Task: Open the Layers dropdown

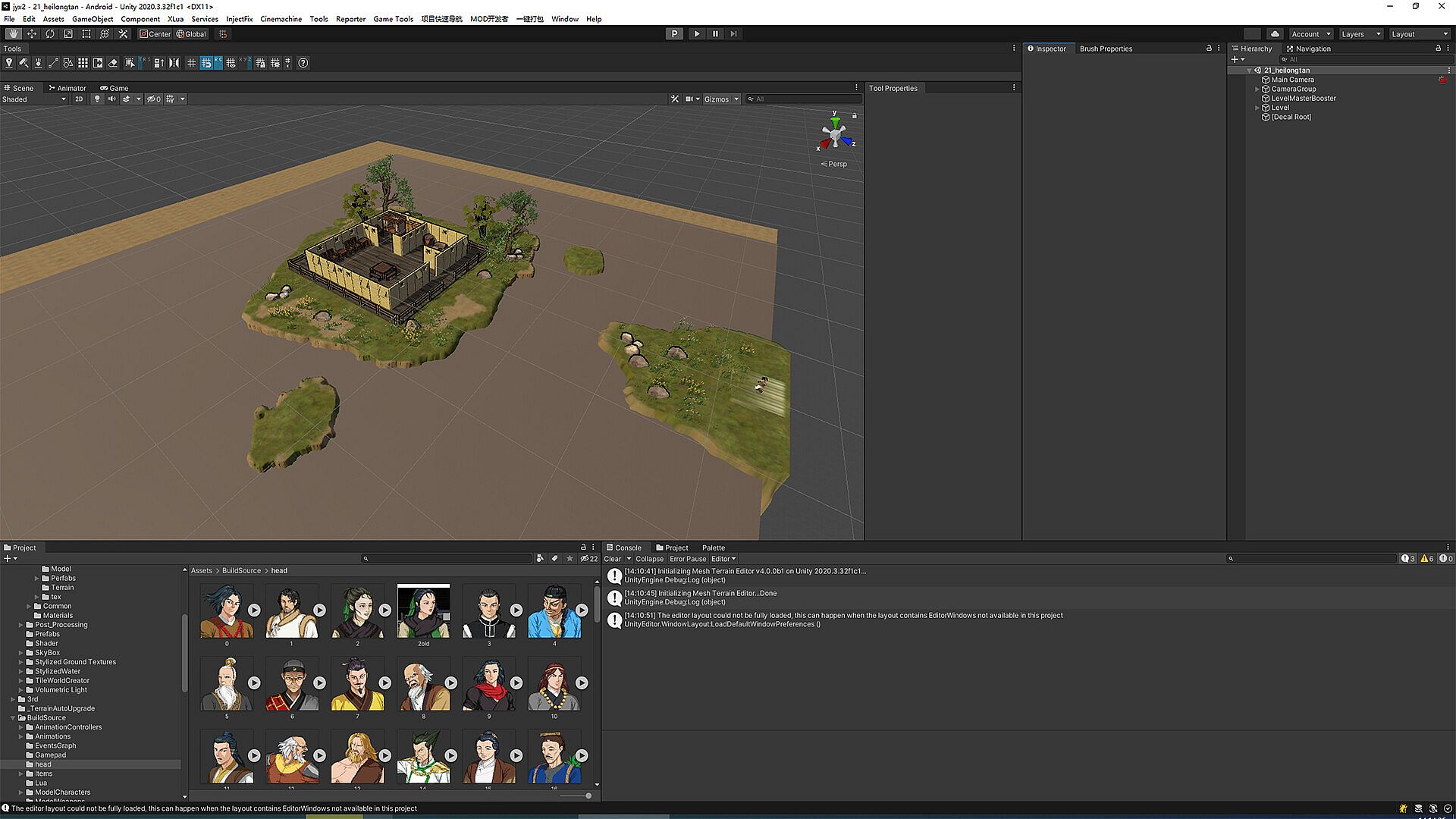Action: pyautogui.click(x=1360, y=34)
